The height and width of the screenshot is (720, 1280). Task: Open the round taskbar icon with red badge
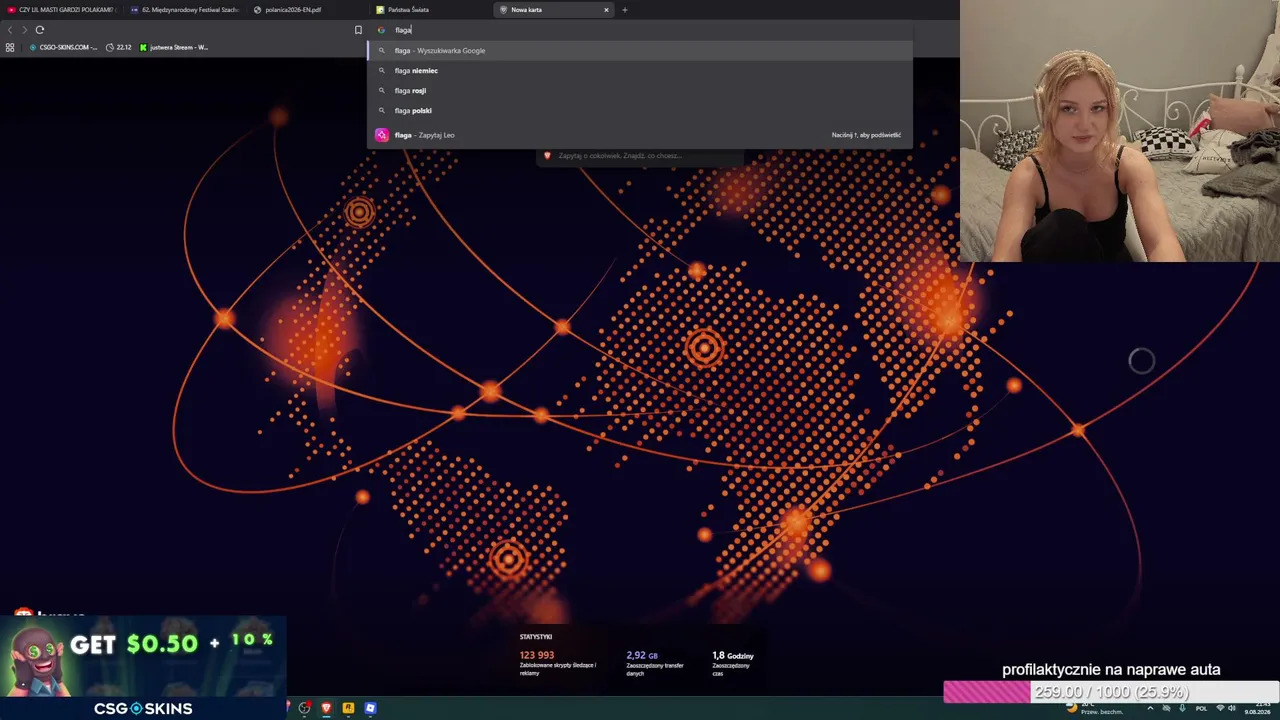[304, 708]
